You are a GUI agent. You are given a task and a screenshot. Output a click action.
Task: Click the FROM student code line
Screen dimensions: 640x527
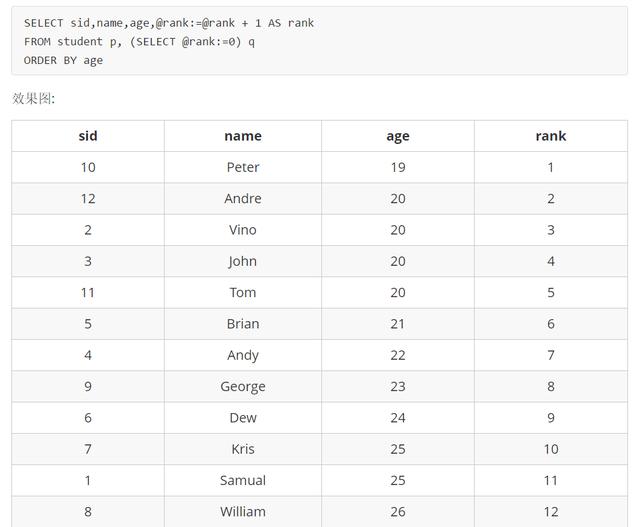pyautogui.click(x=139, y=42)
